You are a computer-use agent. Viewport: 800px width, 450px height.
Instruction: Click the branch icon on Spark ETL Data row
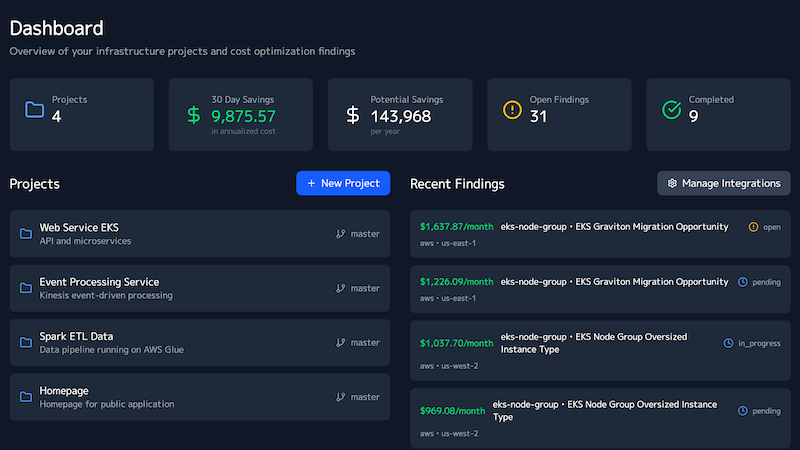341,342
